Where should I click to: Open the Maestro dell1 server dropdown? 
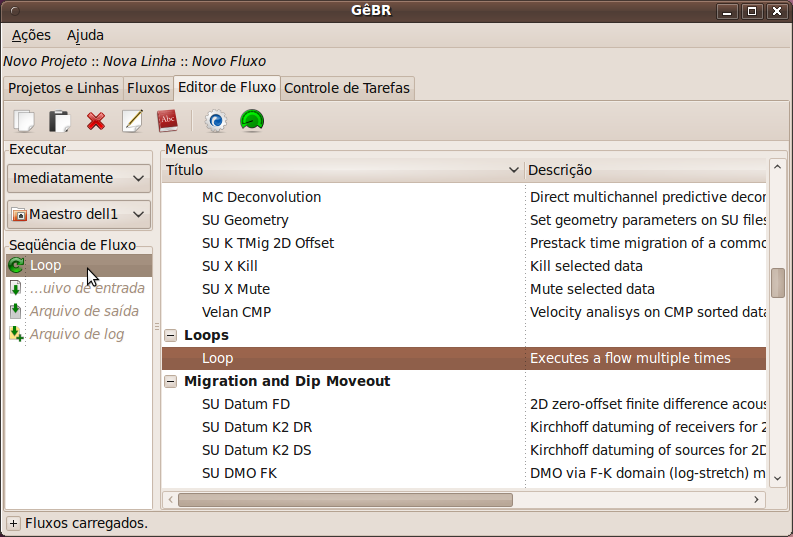tap(79, 214)
